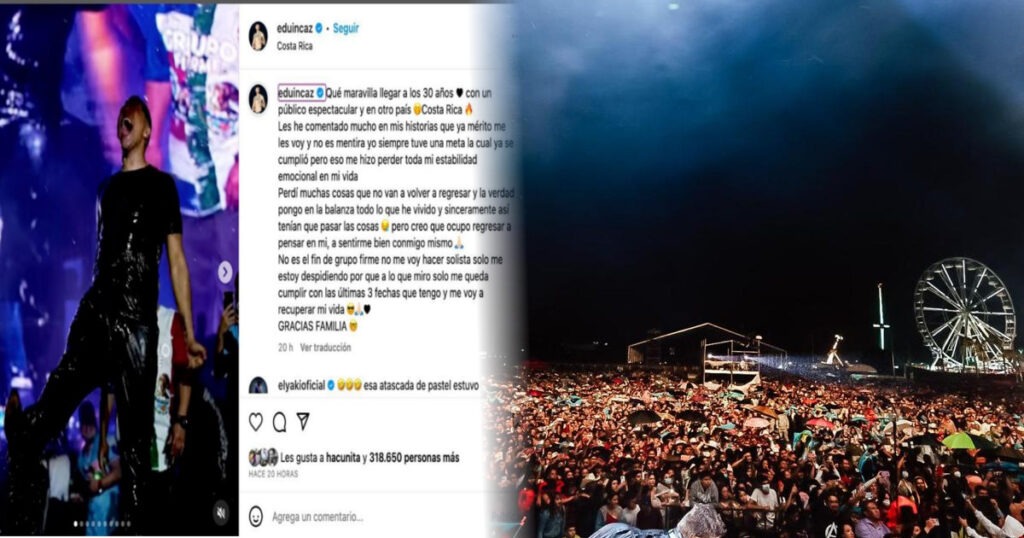
Task: Unmute the video with speaker icon
Action: pos(221,513)
